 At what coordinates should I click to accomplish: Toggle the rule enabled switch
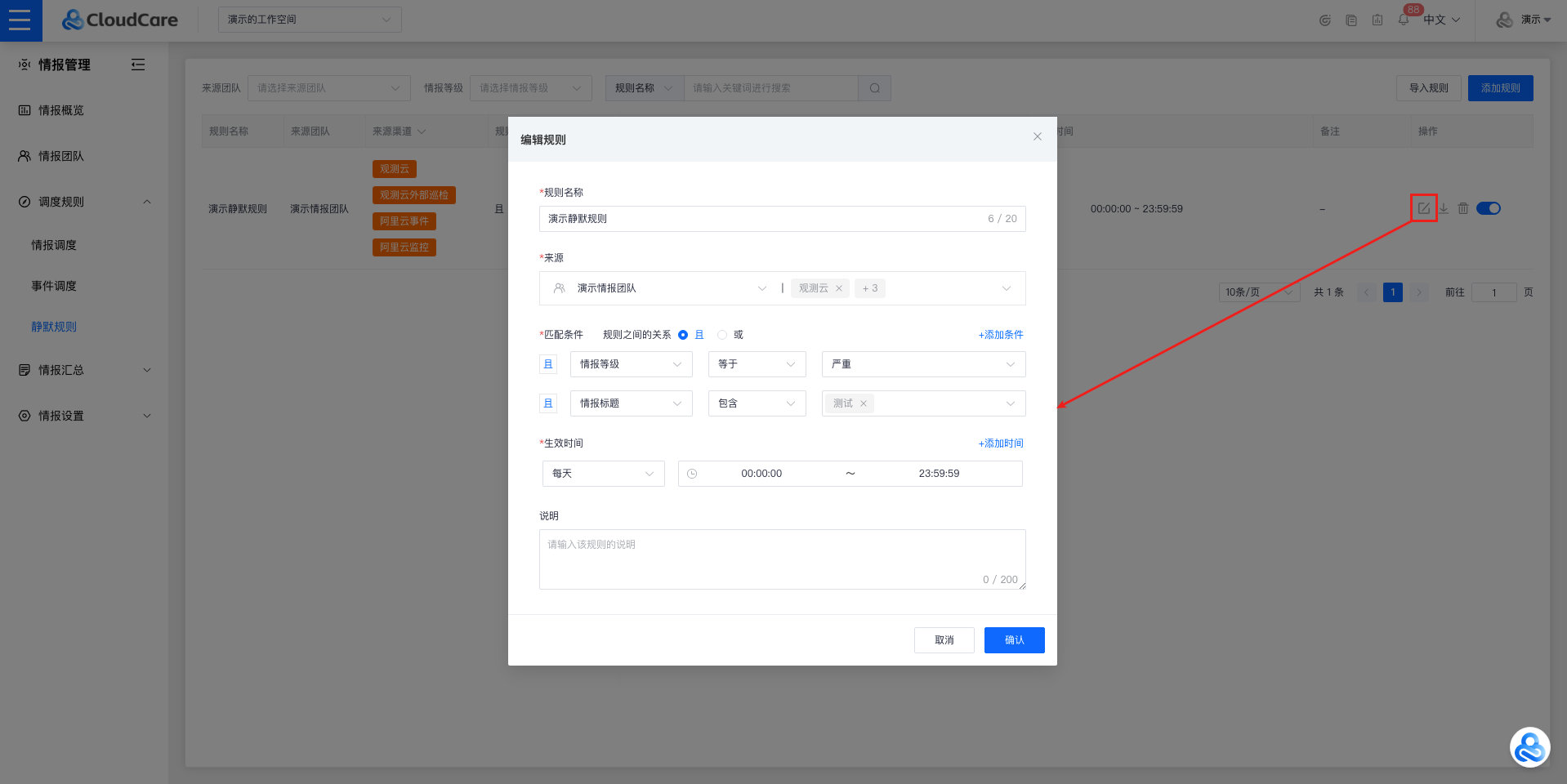(x=1489, y=208)
